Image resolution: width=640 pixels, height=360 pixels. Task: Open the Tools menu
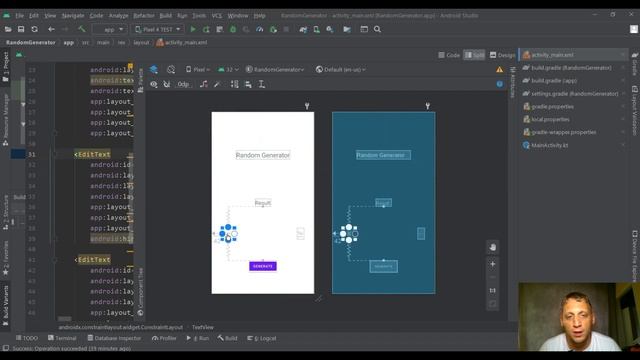click(199, 16)
